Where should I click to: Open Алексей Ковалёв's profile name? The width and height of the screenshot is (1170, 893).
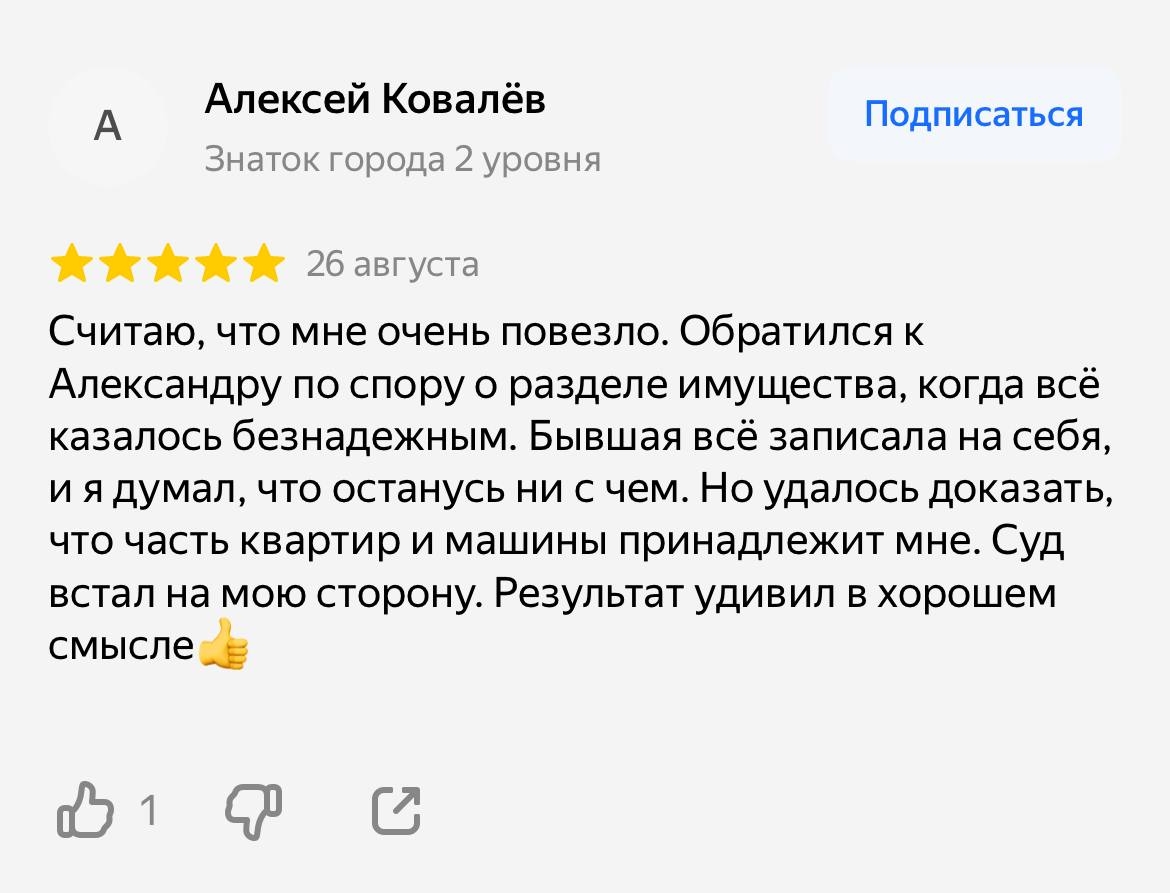click(x=375, y=100)
